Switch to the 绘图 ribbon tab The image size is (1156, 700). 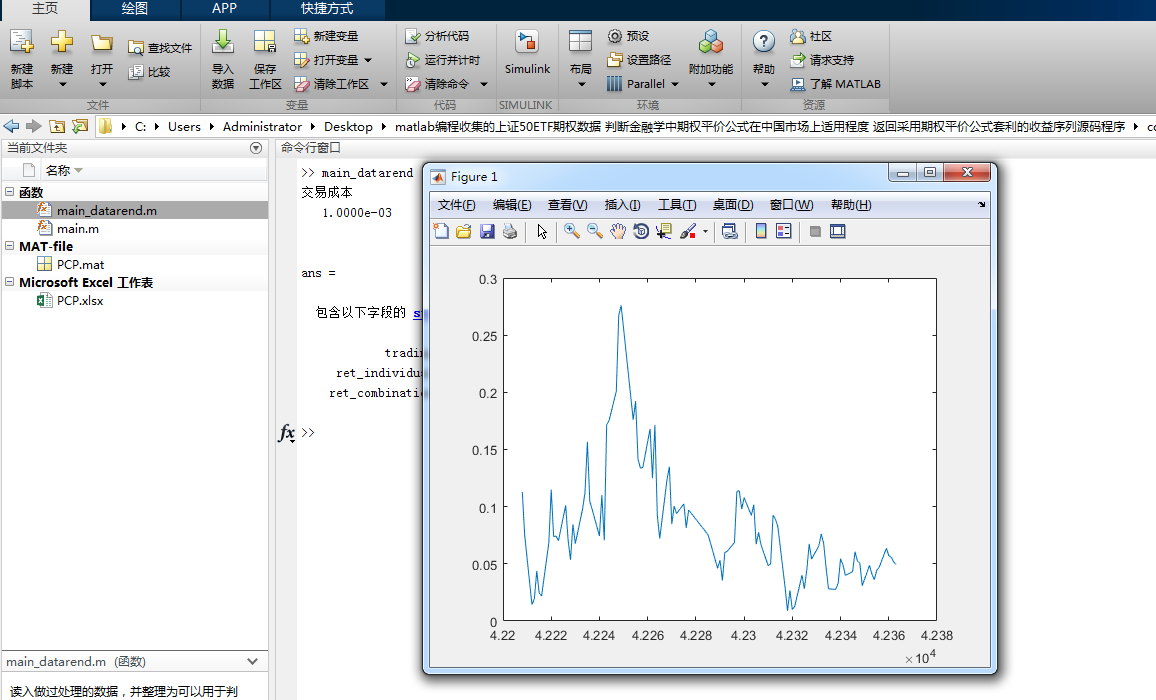click(x=135, y=9)
